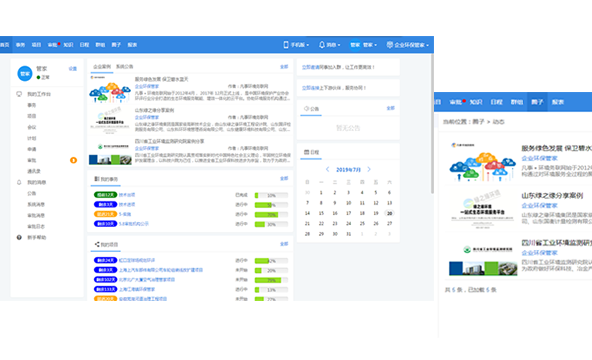Expand the 消息 notifications dropdown

(x=330, y=45)
